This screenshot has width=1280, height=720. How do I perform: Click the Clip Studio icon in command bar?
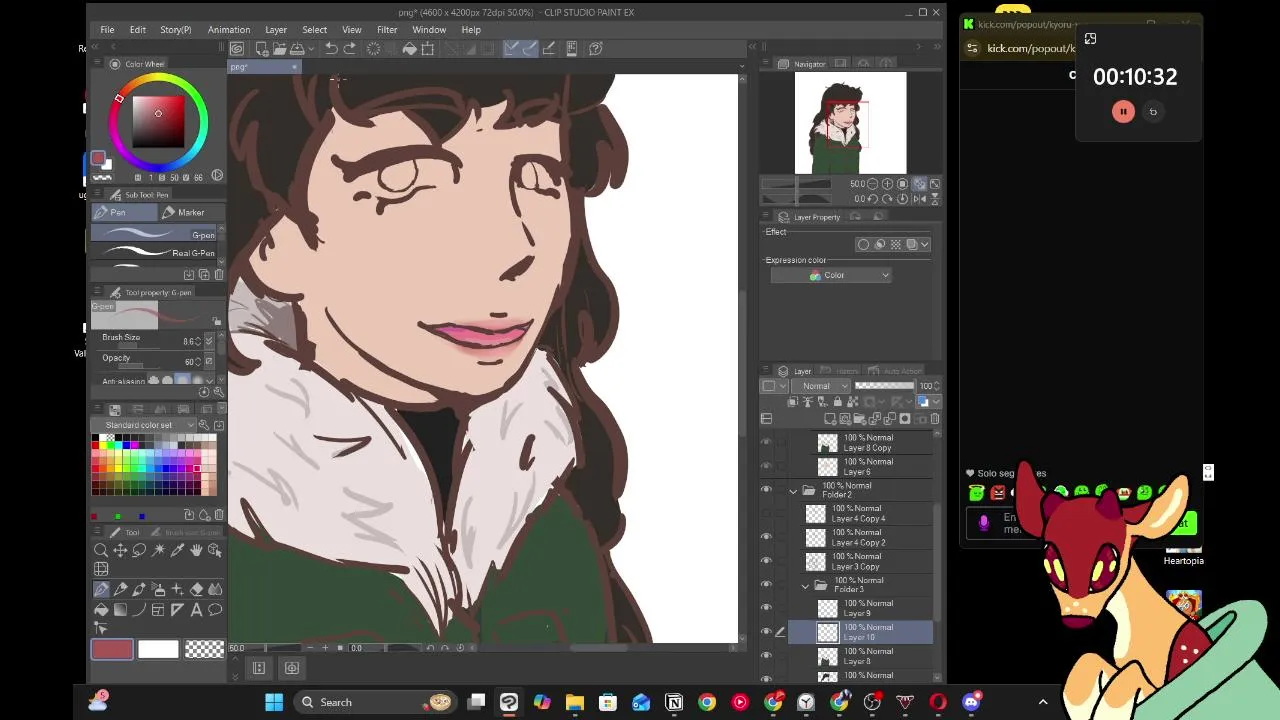click(x=237, y=48)
